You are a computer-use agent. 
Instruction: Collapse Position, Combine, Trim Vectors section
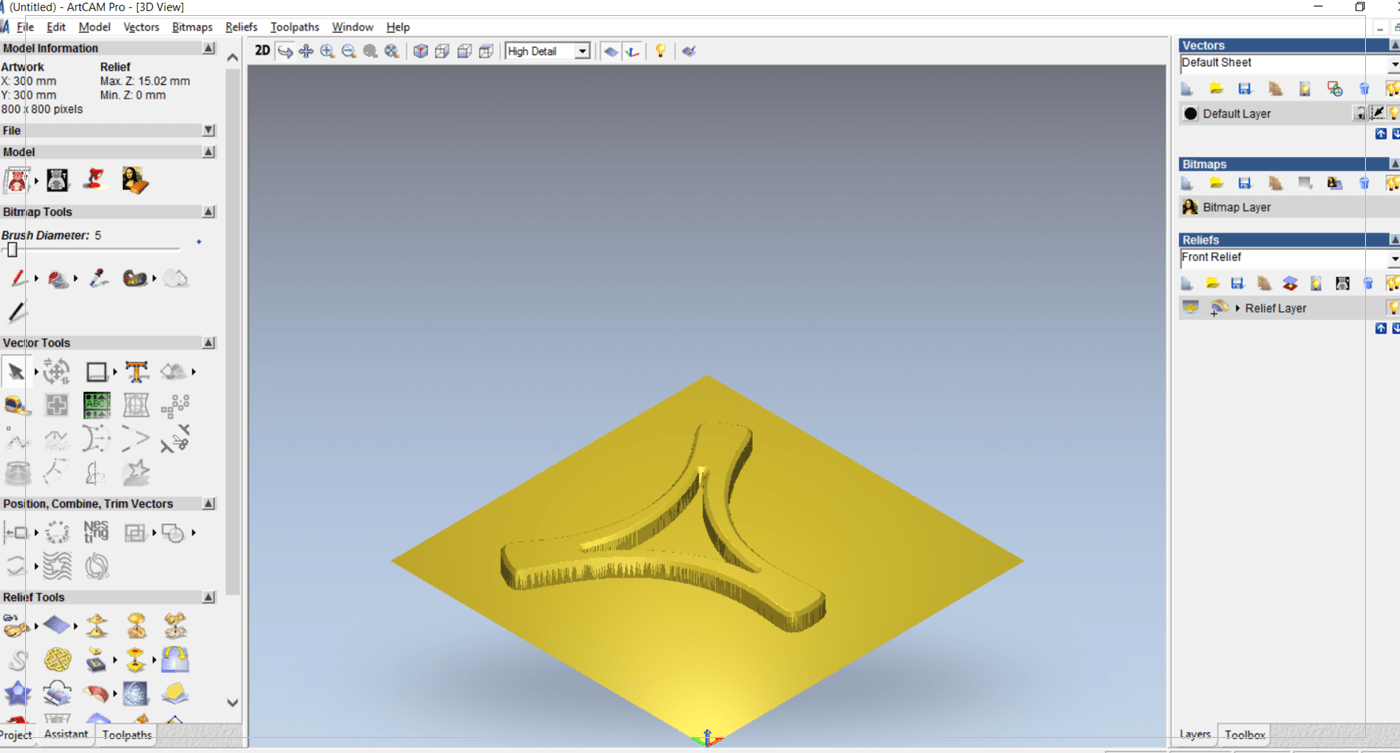tap(208, 504)
